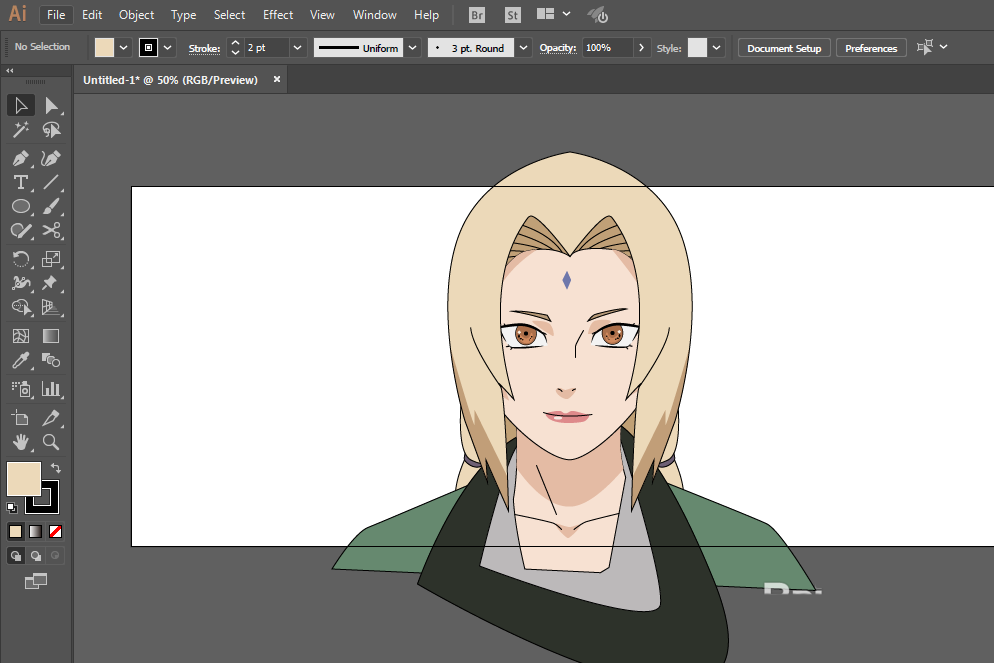The width and height of the screenshot is (994, 663).
Task: Pick the Eyedropper tool
Action: (21, 361)
